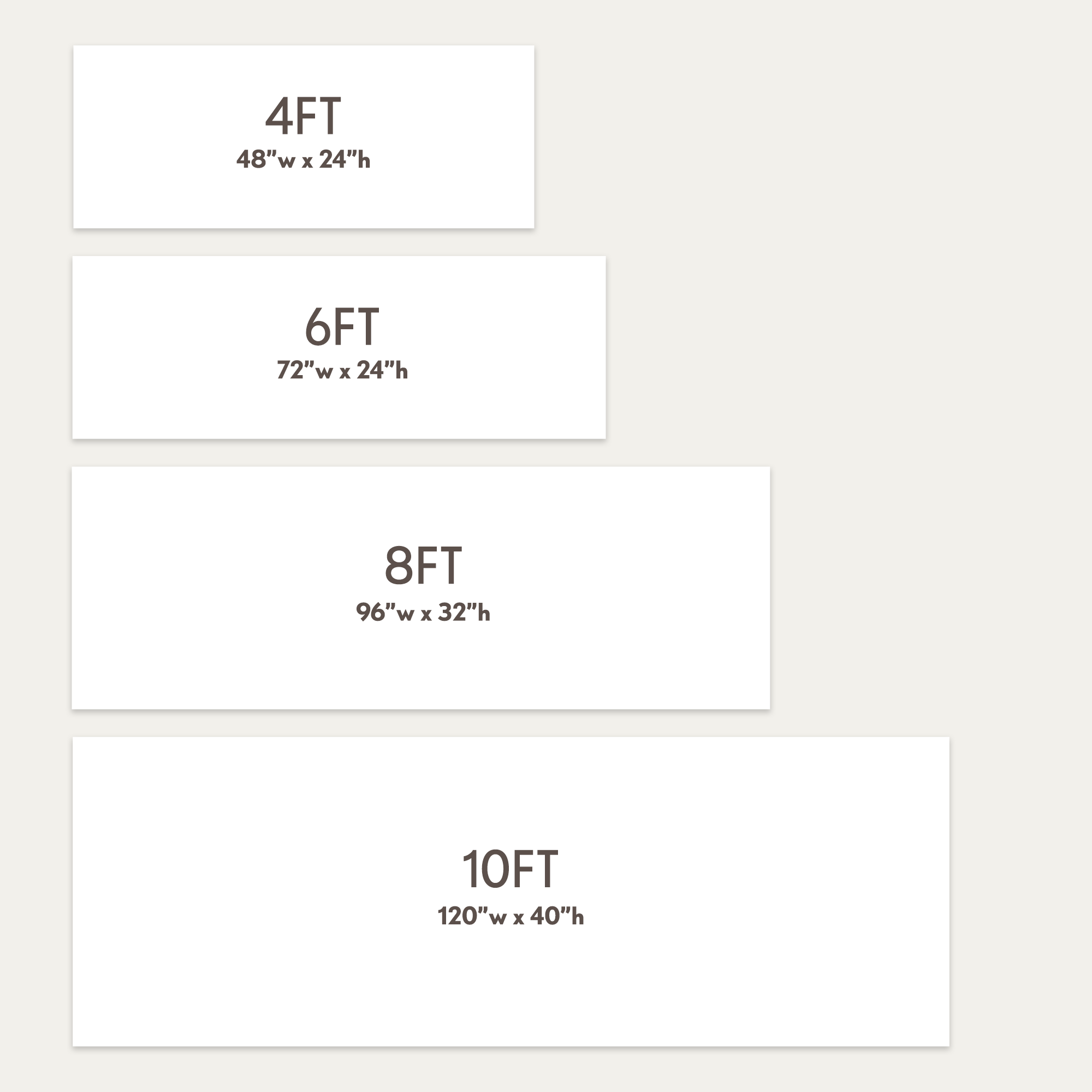
Task: Click the 24"h height in the 6FT panel
Action: pos(382,370)
